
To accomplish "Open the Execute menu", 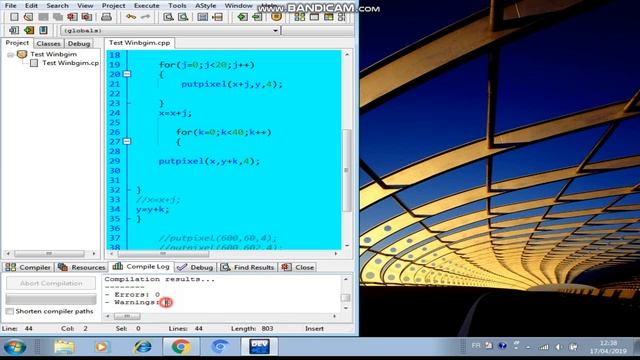I will pos(147,6).
